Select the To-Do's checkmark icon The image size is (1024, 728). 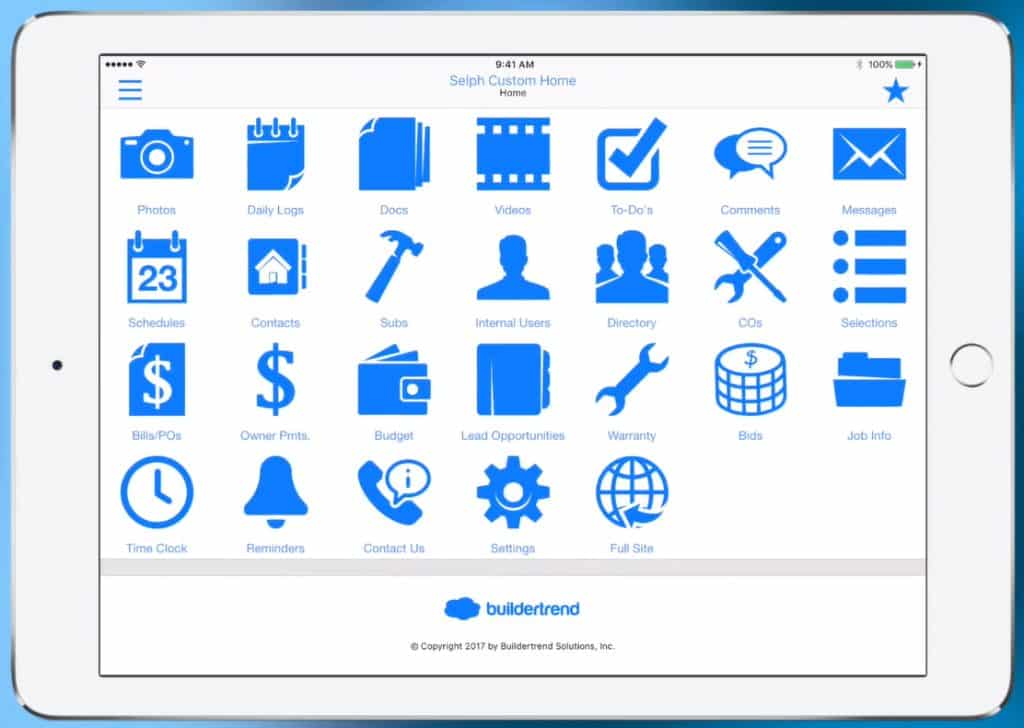(631, 155)
